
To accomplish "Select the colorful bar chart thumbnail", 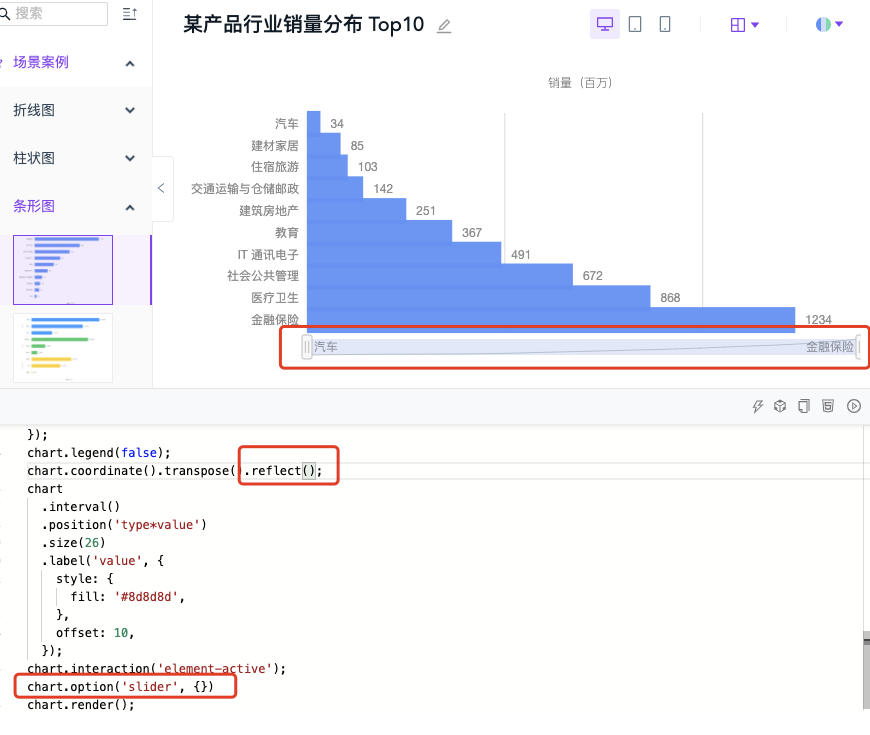I will (x=62, y=346).
